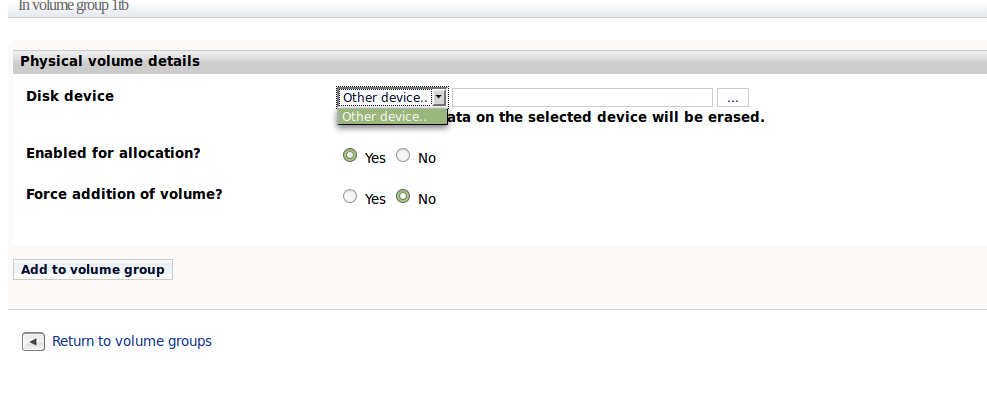Screen dimensions: 987x407
Task: Select Yes radio for Enabled for allocation
Action: [x=350, y=156]
